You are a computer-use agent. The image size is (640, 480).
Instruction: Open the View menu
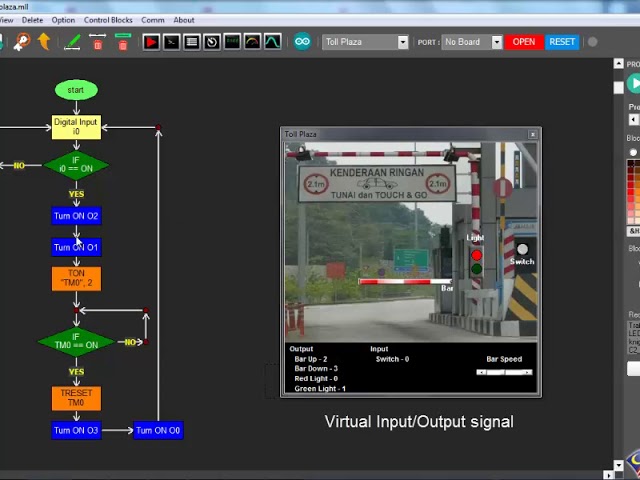point(6,20)
